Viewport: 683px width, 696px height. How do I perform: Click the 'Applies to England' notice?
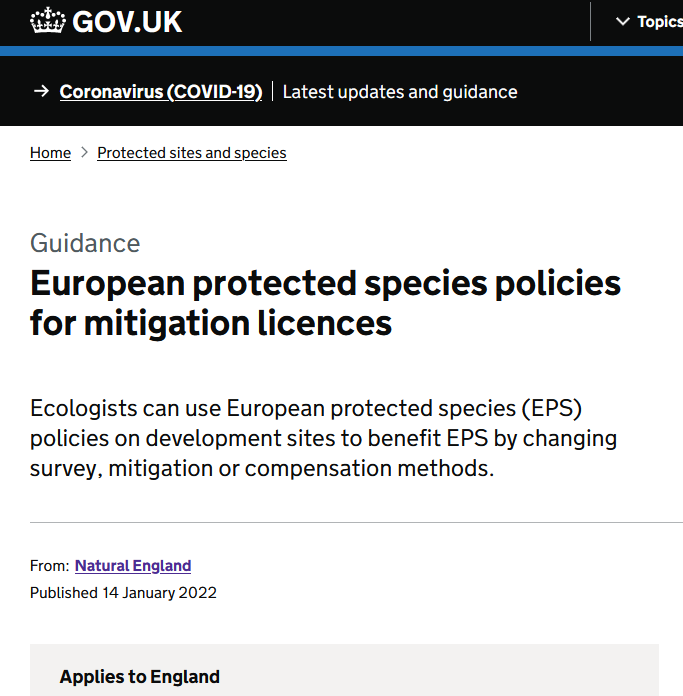click(140, 677)
